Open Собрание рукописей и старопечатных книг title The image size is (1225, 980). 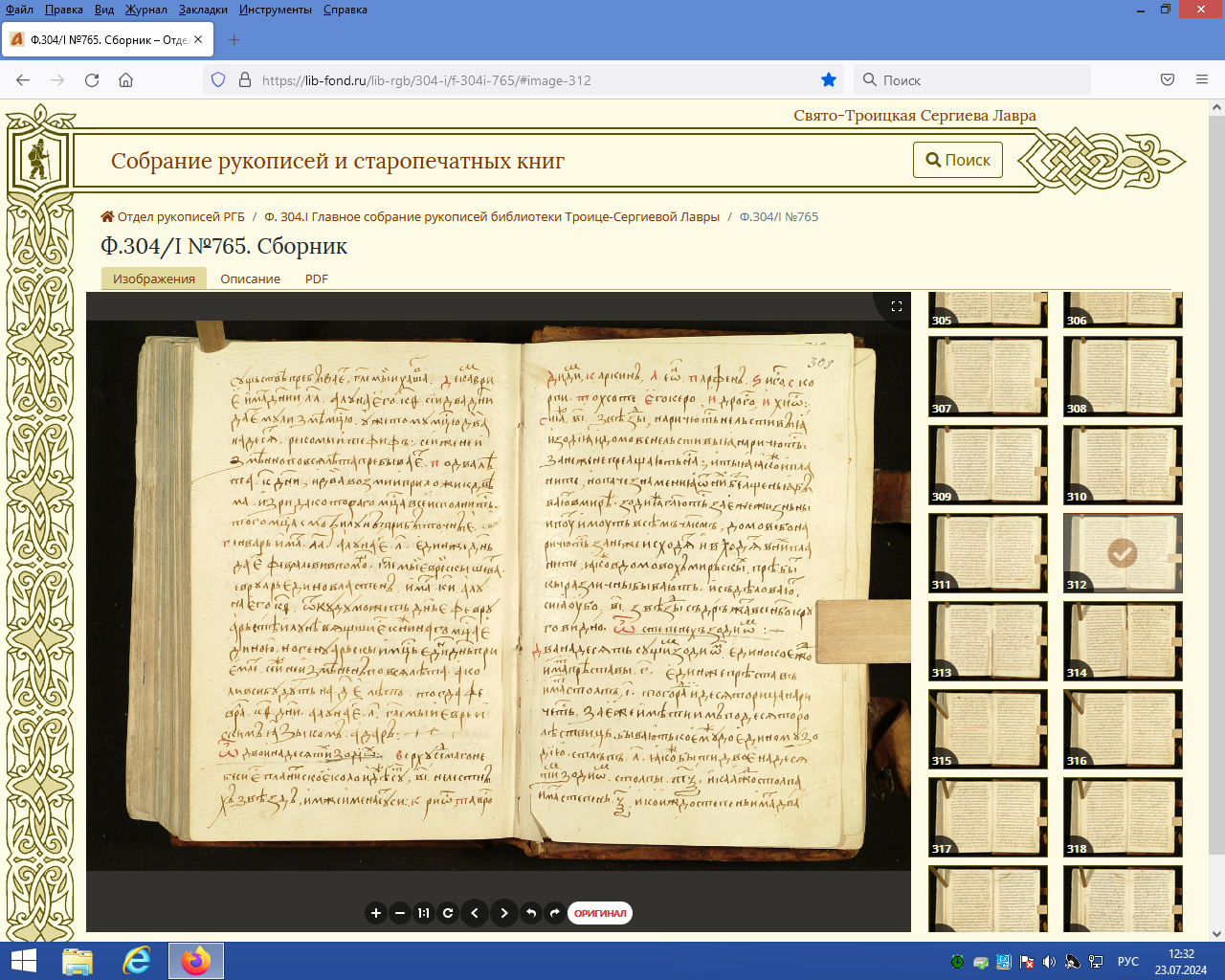point(338,161)
